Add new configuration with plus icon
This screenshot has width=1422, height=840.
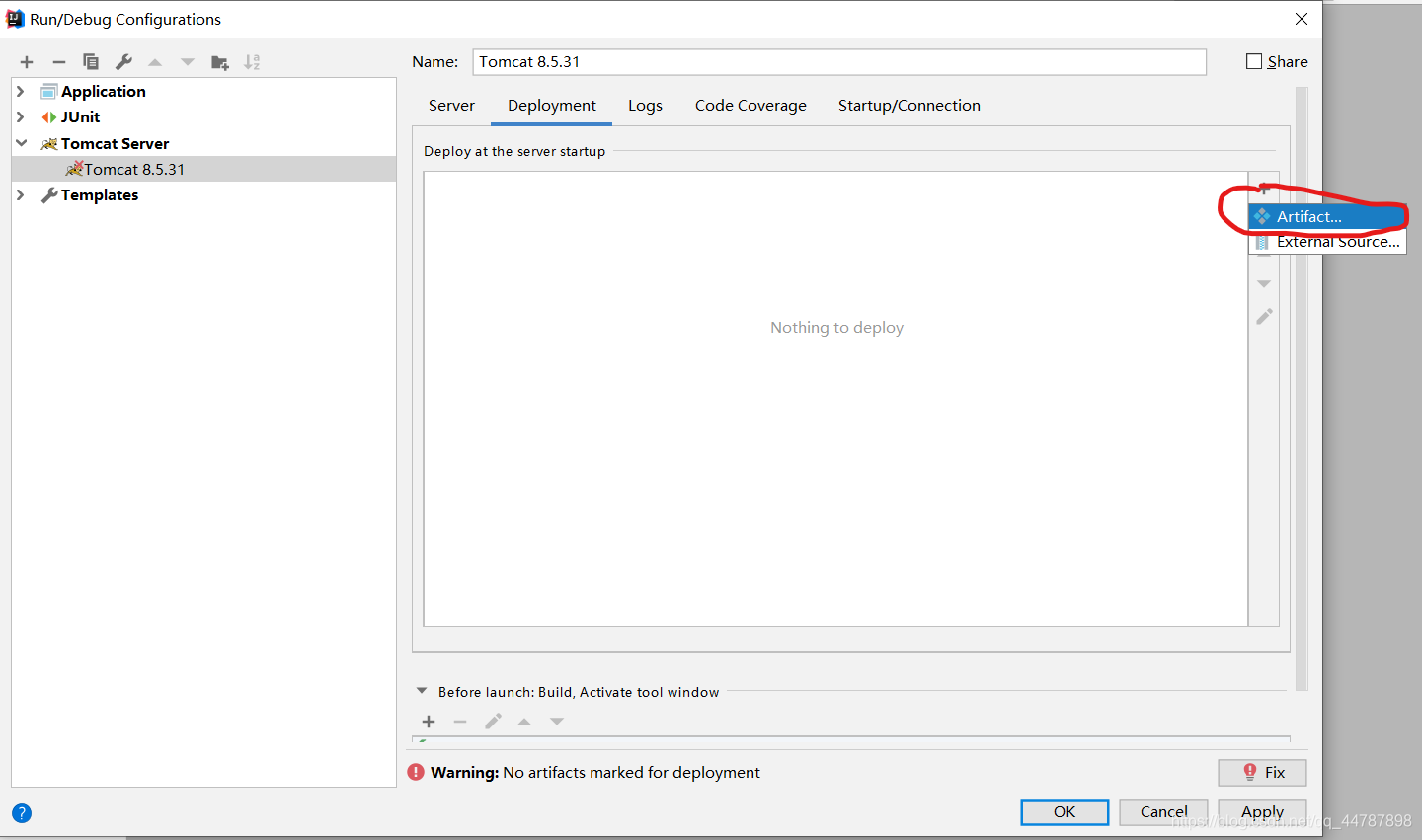[27, 62]
